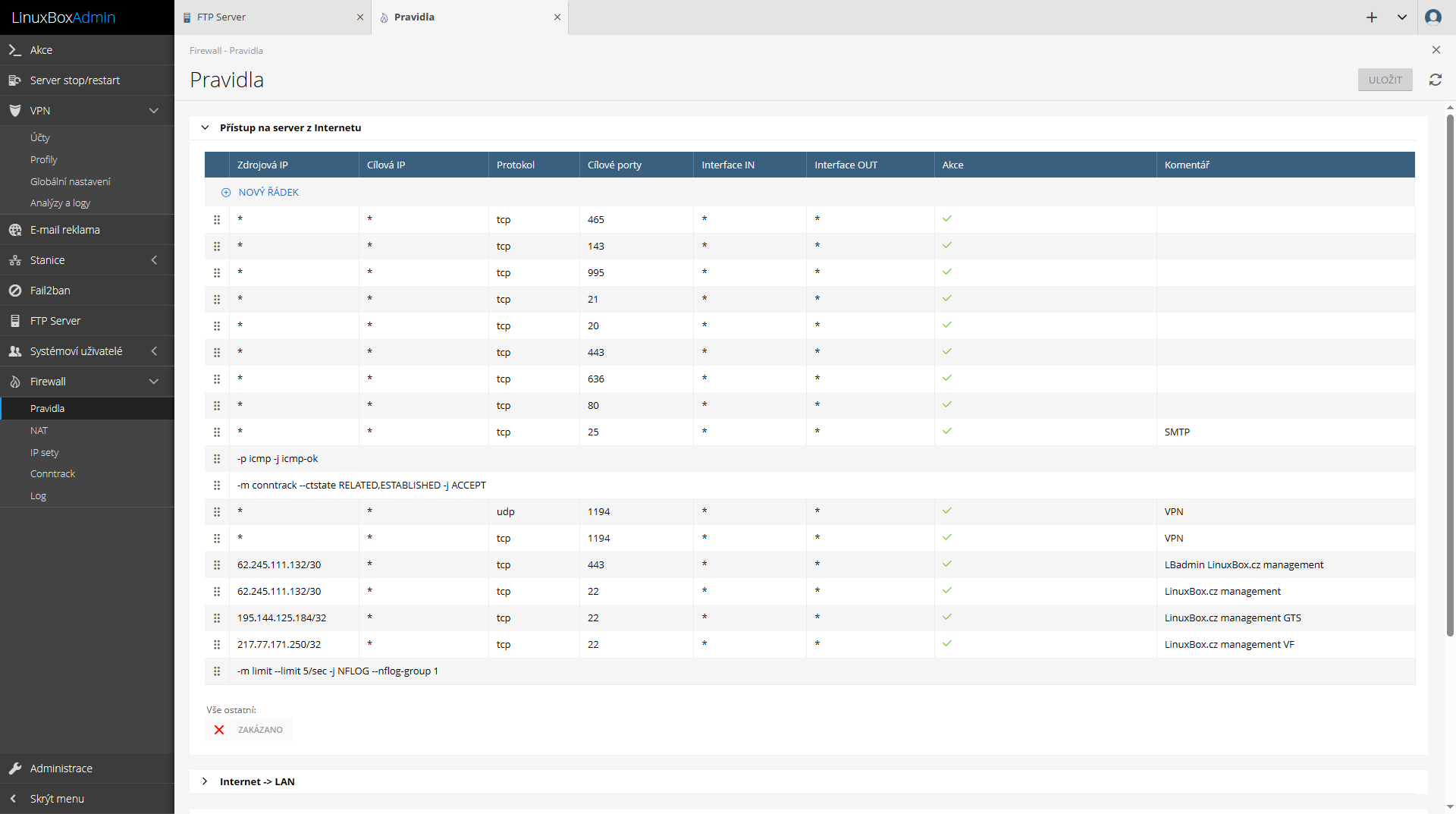Viewport: 1456px width, 814px height.
Task: Collapse Přístup na server z Internetu section
Action: pyautogui.click(x=205, y=127)
